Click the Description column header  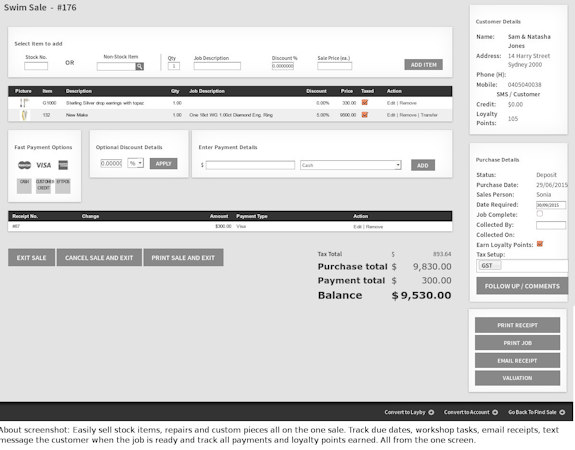[79, 91]
